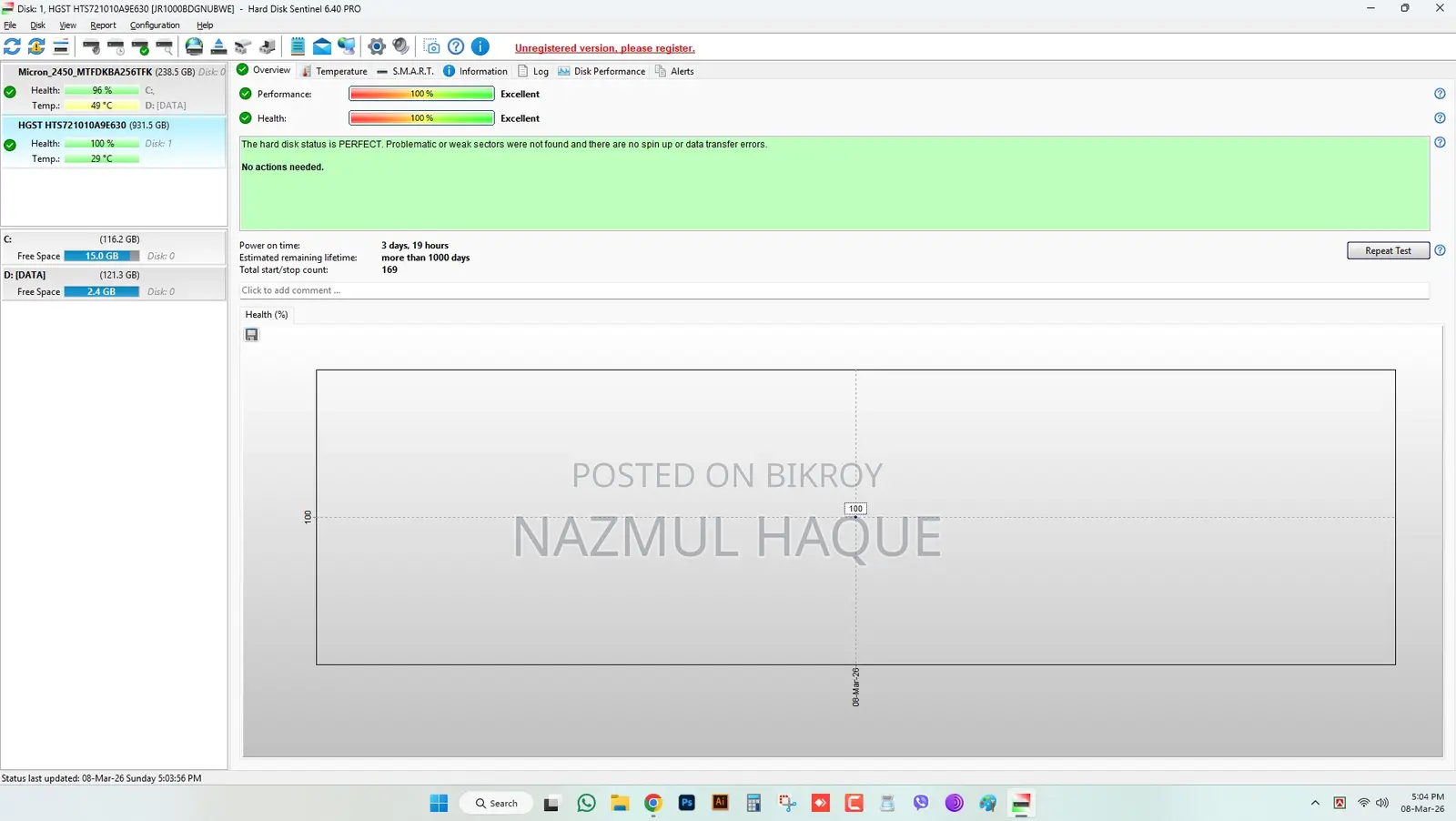Viewport: 1456px width, 821px height.
Task: Click the envelope toolbar icon
Action: point(322,46)
